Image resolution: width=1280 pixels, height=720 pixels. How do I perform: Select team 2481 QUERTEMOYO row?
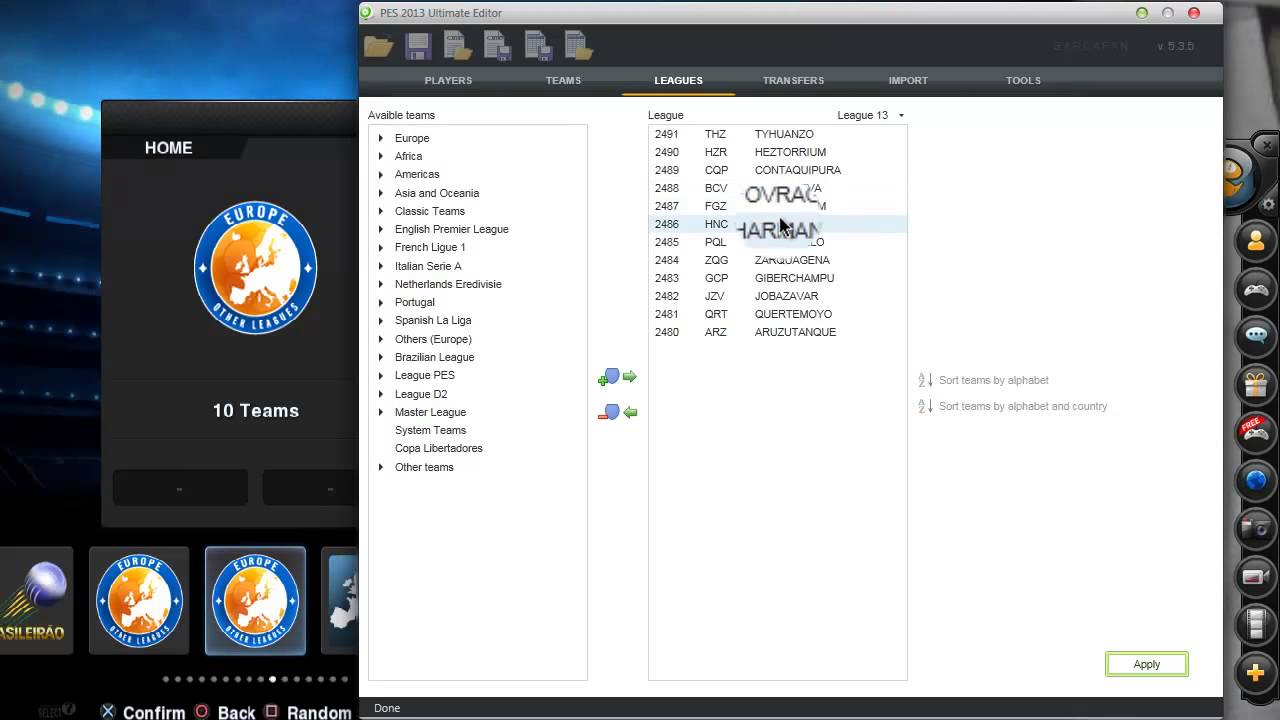[x=778, y=314]
